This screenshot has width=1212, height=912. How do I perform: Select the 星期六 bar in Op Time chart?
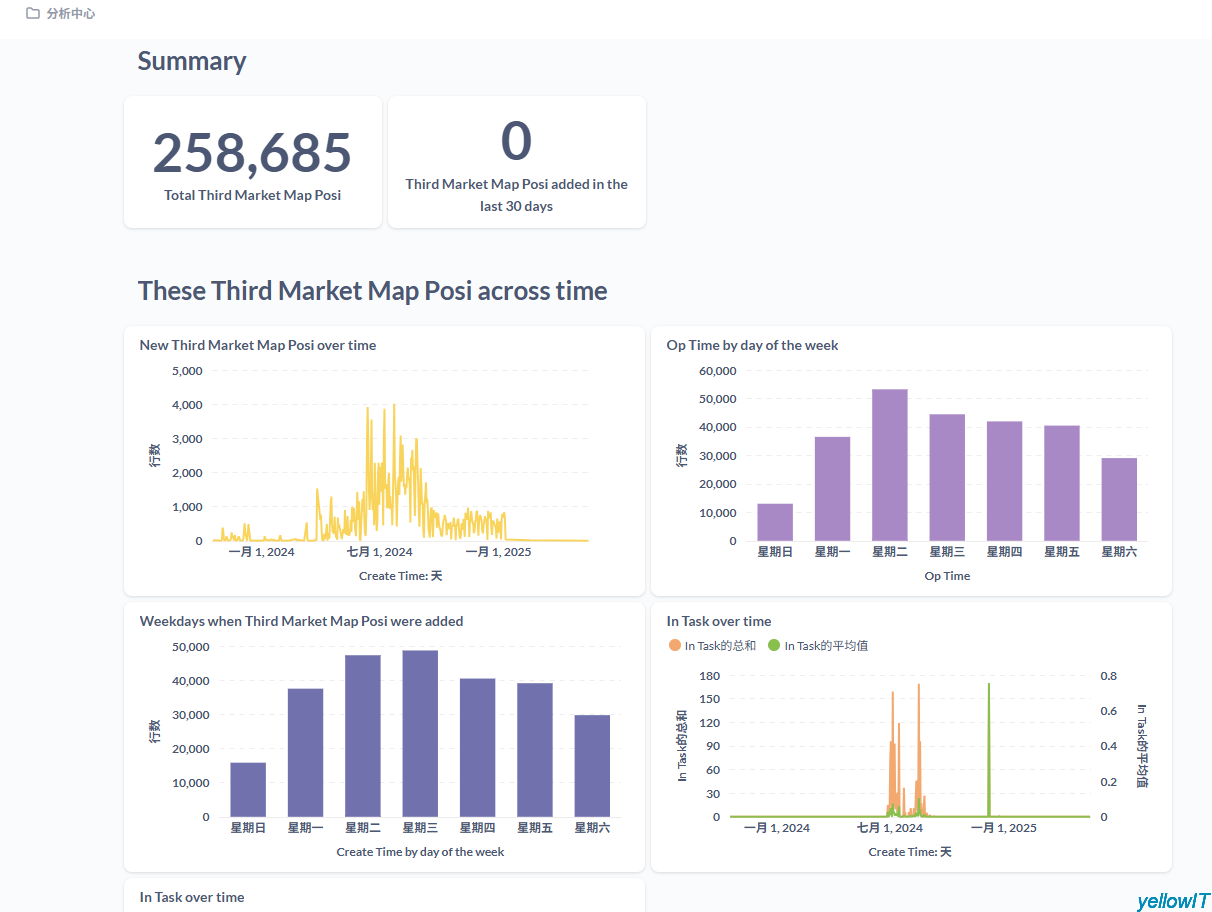pos(1119,499)
